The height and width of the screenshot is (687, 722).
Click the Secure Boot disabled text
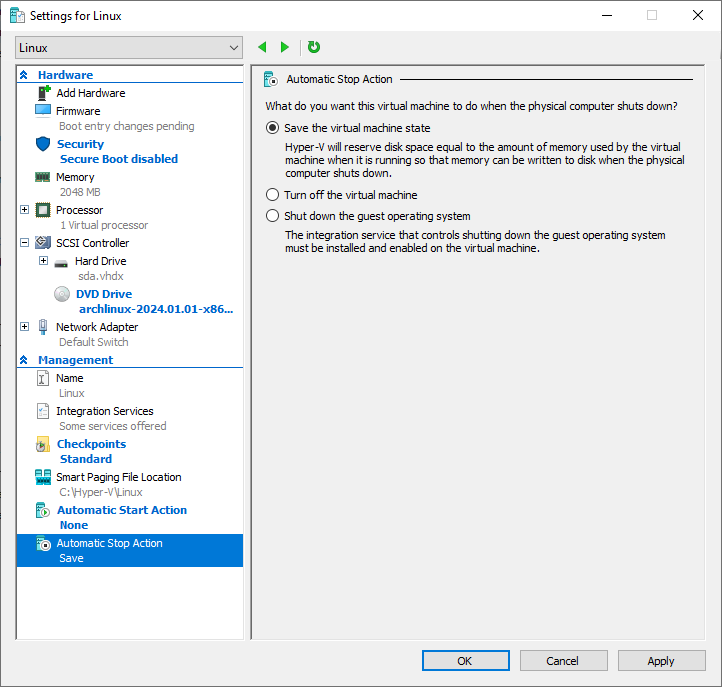[x=119, y=159]
